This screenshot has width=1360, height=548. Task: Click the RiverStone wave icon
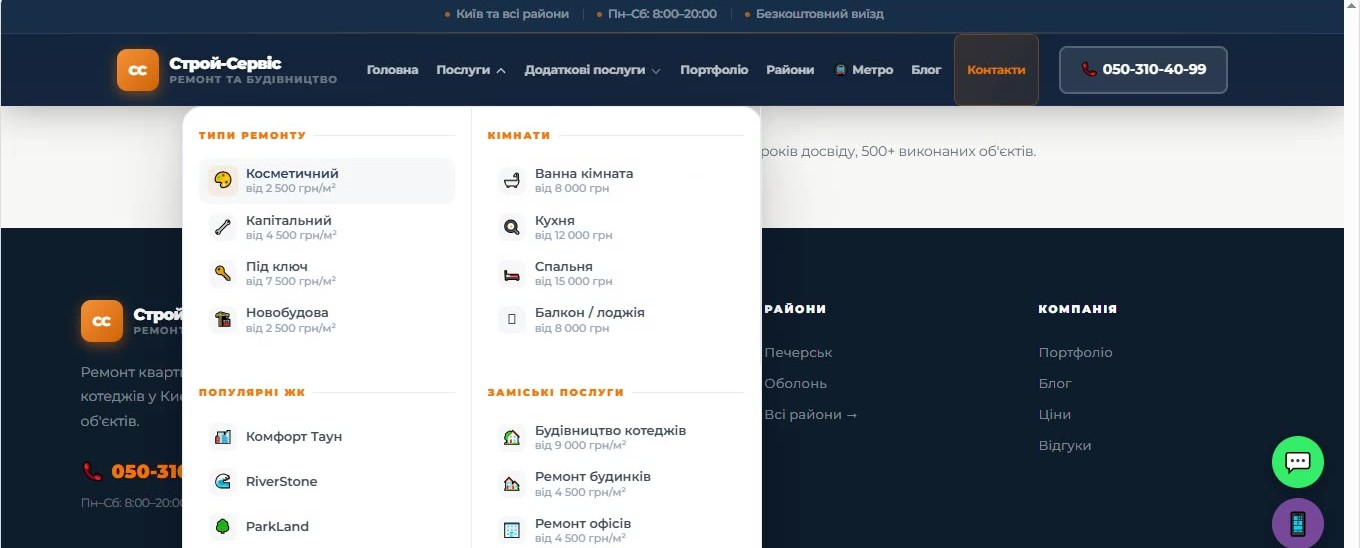click(223, 481)
